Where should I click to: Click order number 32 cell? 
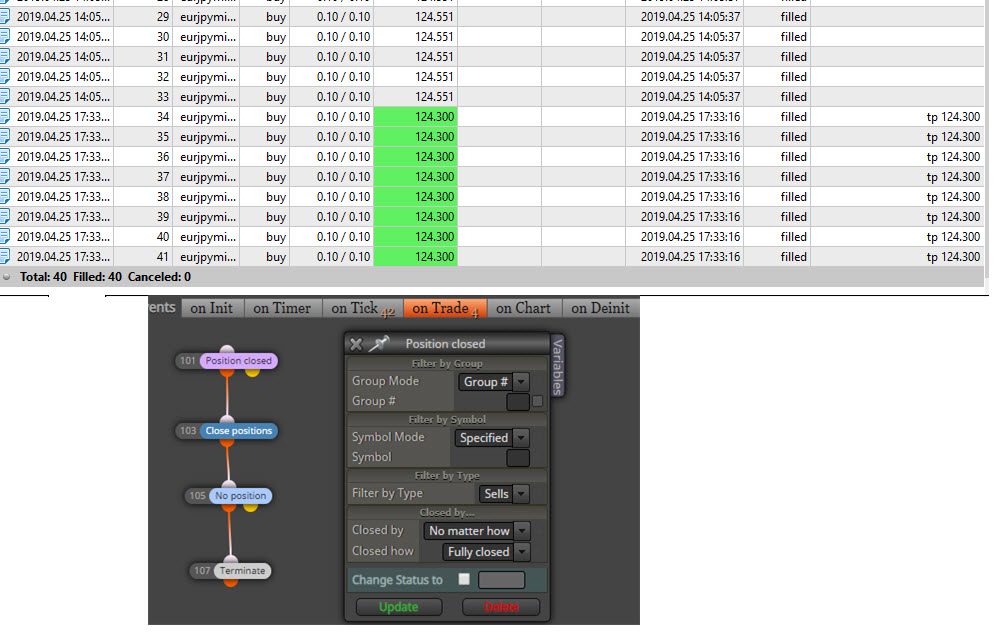pyautogui.click(x=163, y=76)
